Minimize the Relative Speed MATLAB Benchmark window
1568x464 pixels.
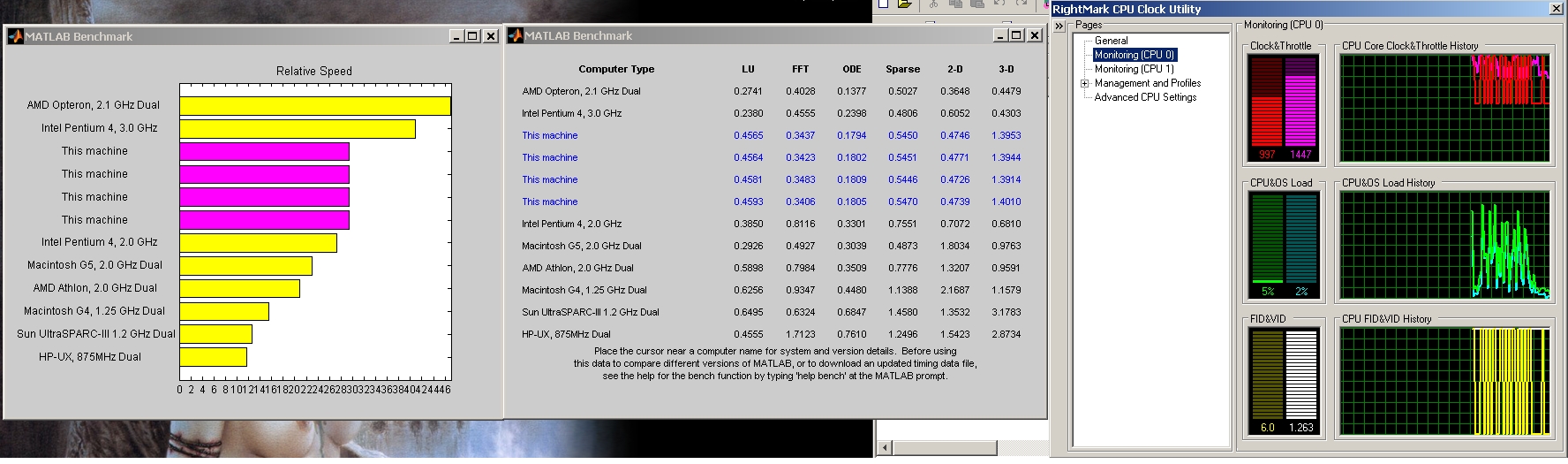(x=456, y=36)
